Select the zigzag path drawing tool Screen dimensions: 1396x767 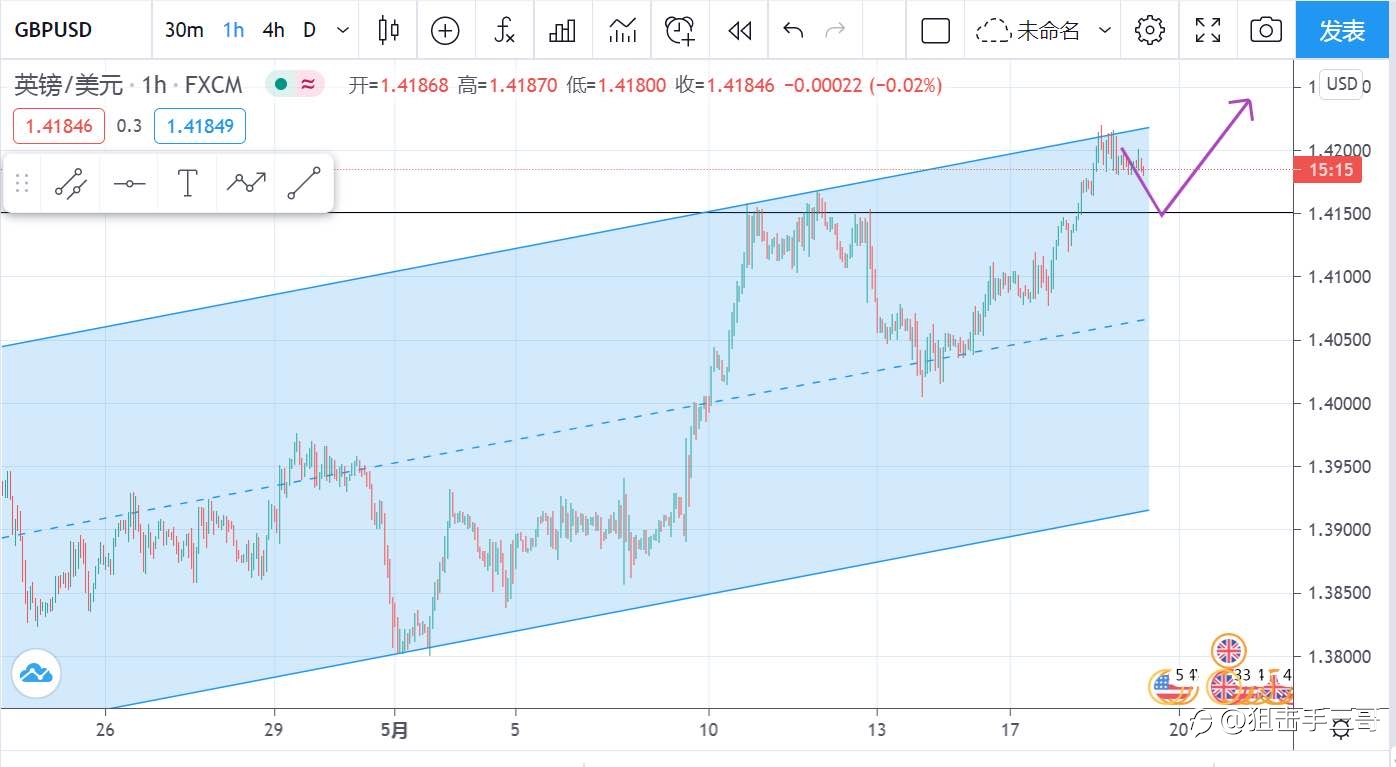point(246,182)
